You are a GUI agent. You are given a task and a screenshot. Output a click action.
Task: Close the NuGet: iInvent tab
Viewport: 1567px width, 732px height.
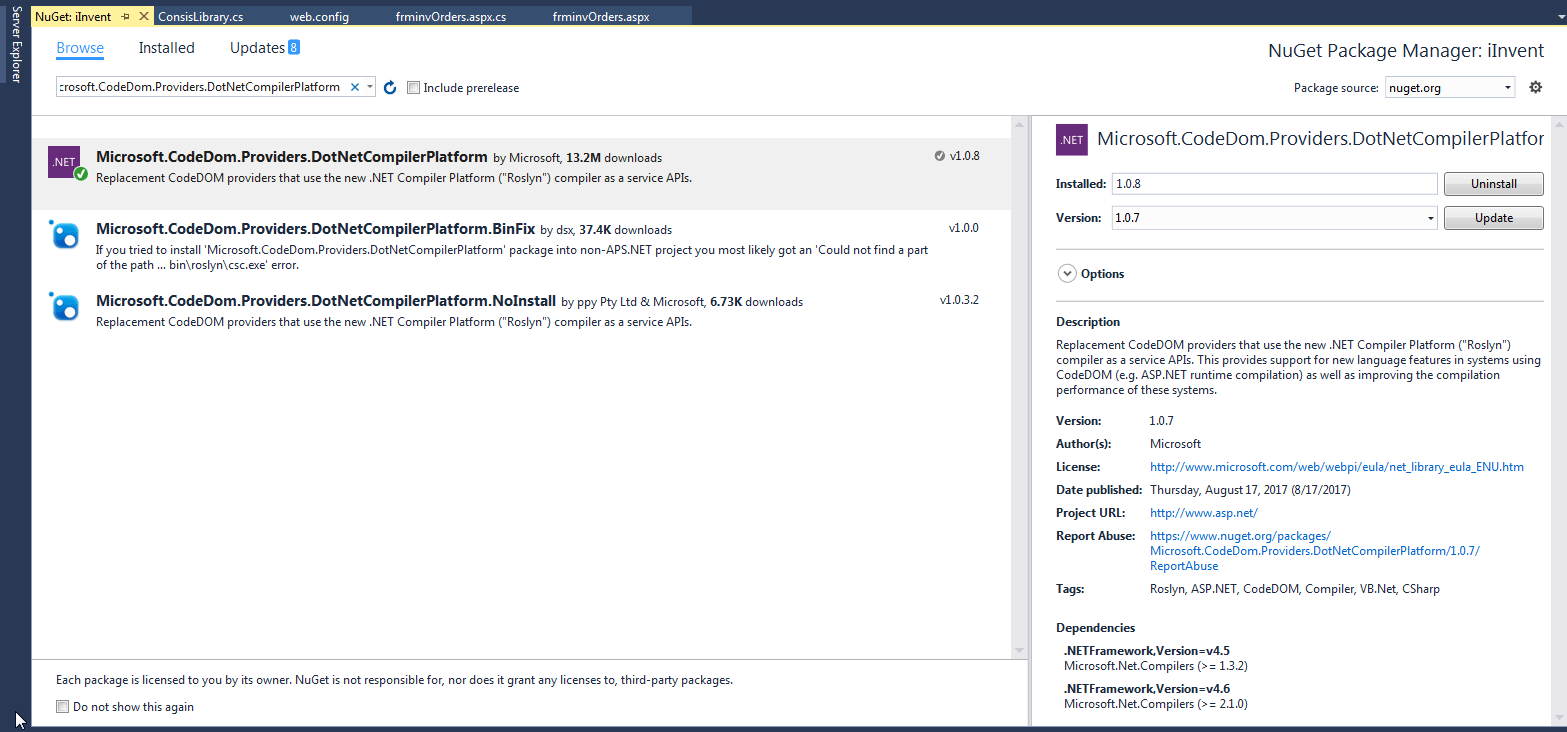pyautogui.click(x=145, y=17)
